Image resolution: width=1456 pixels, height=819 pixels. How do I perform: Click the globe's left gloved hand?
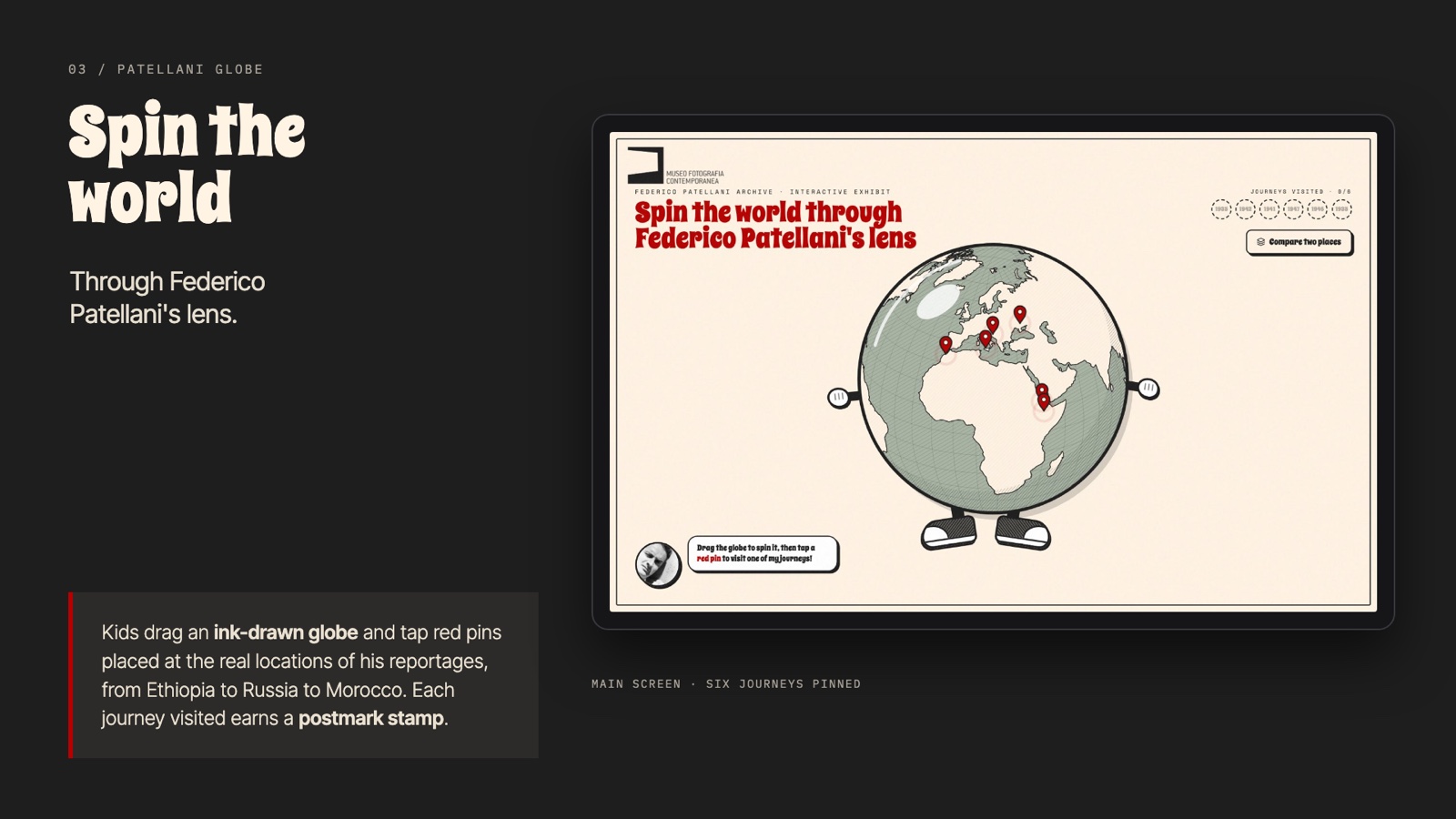coord(839,398)
